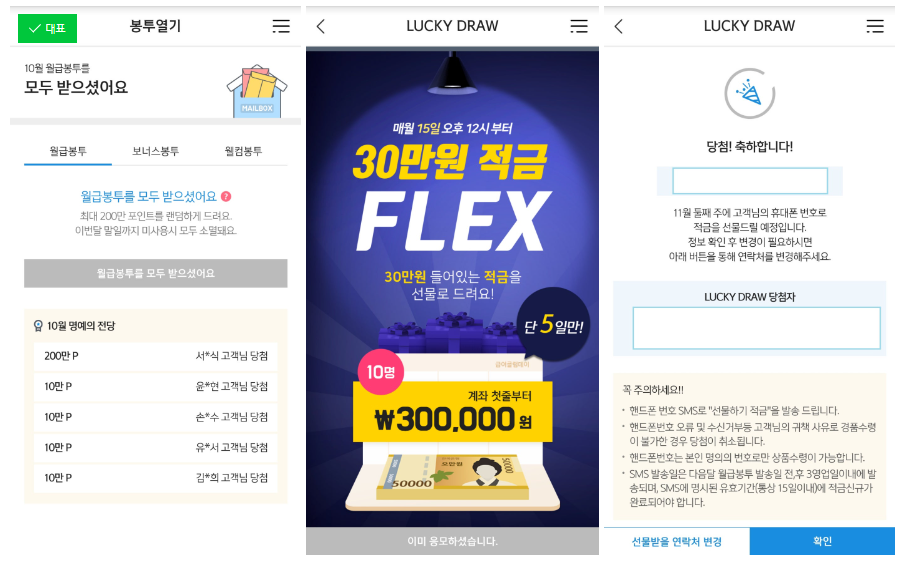Open hamburger menu on the FLEX Lucky Draw screen
The height and width of the screenshot is (573, 909).
(x=579, y=26)
